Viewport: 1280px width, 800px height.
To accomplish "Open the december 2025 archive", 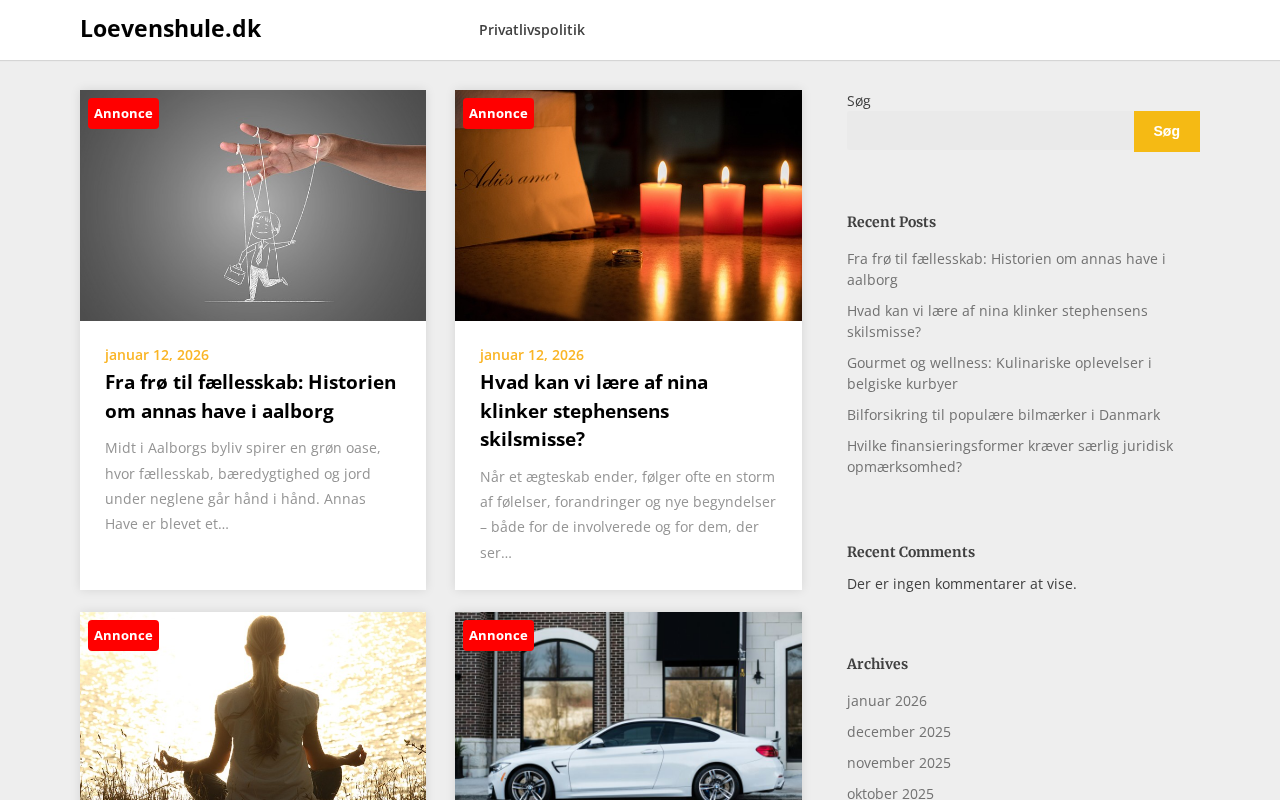I will pyautogui.click(x=899, y=731).
